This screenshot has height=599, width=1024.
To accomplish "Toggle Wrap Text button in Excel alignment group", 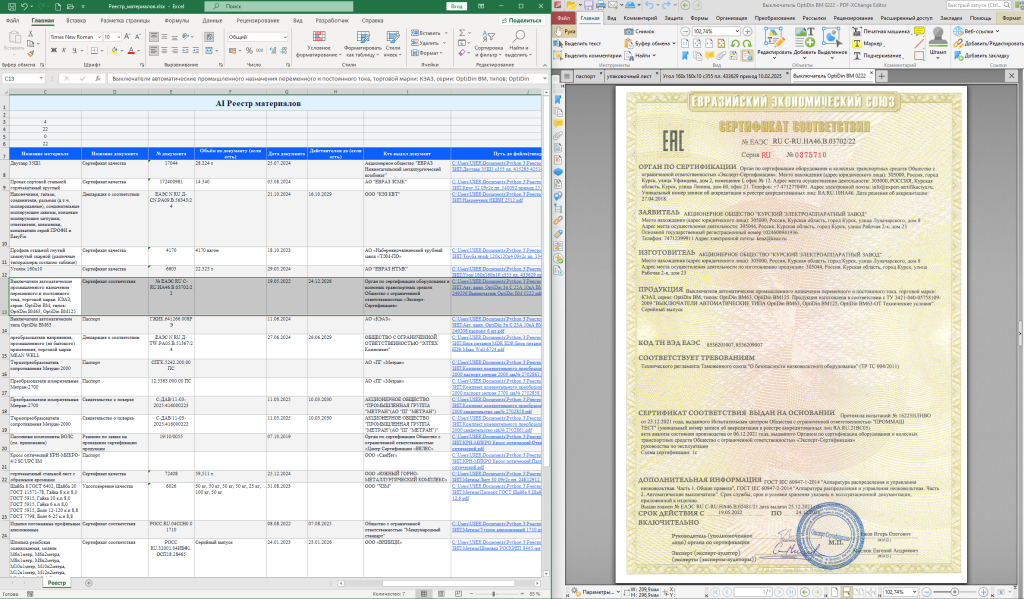I will point(210,37).
